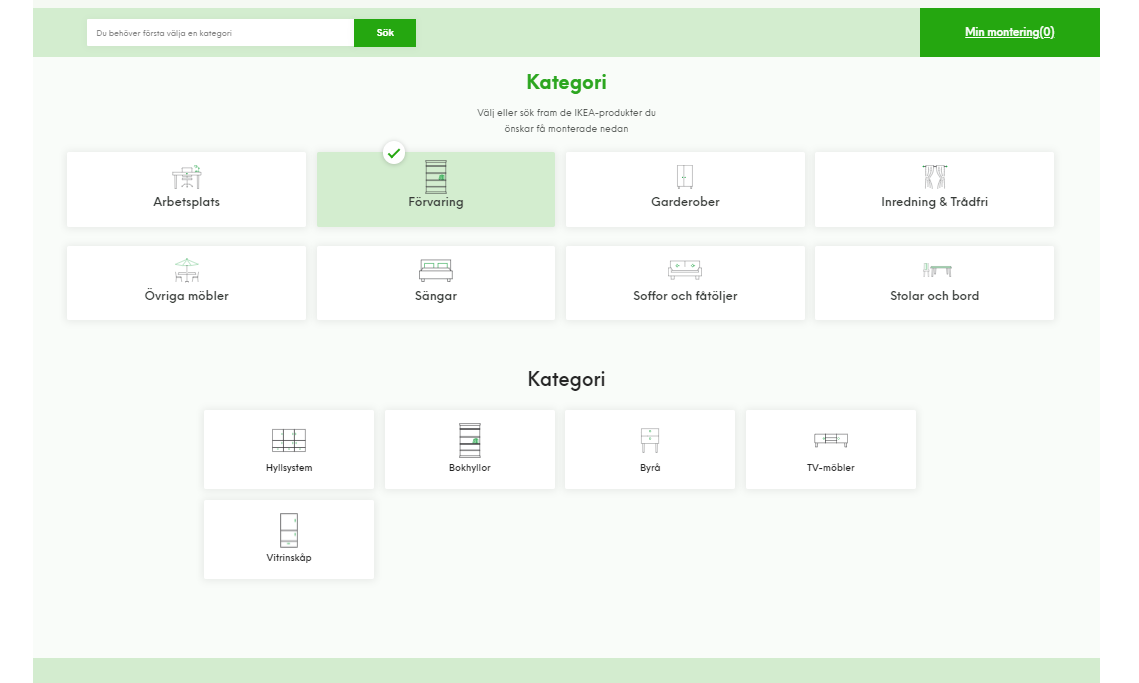Click the Sängar bed icon
The width and height of the screenshot is (1139, 683).
(436, 271)
